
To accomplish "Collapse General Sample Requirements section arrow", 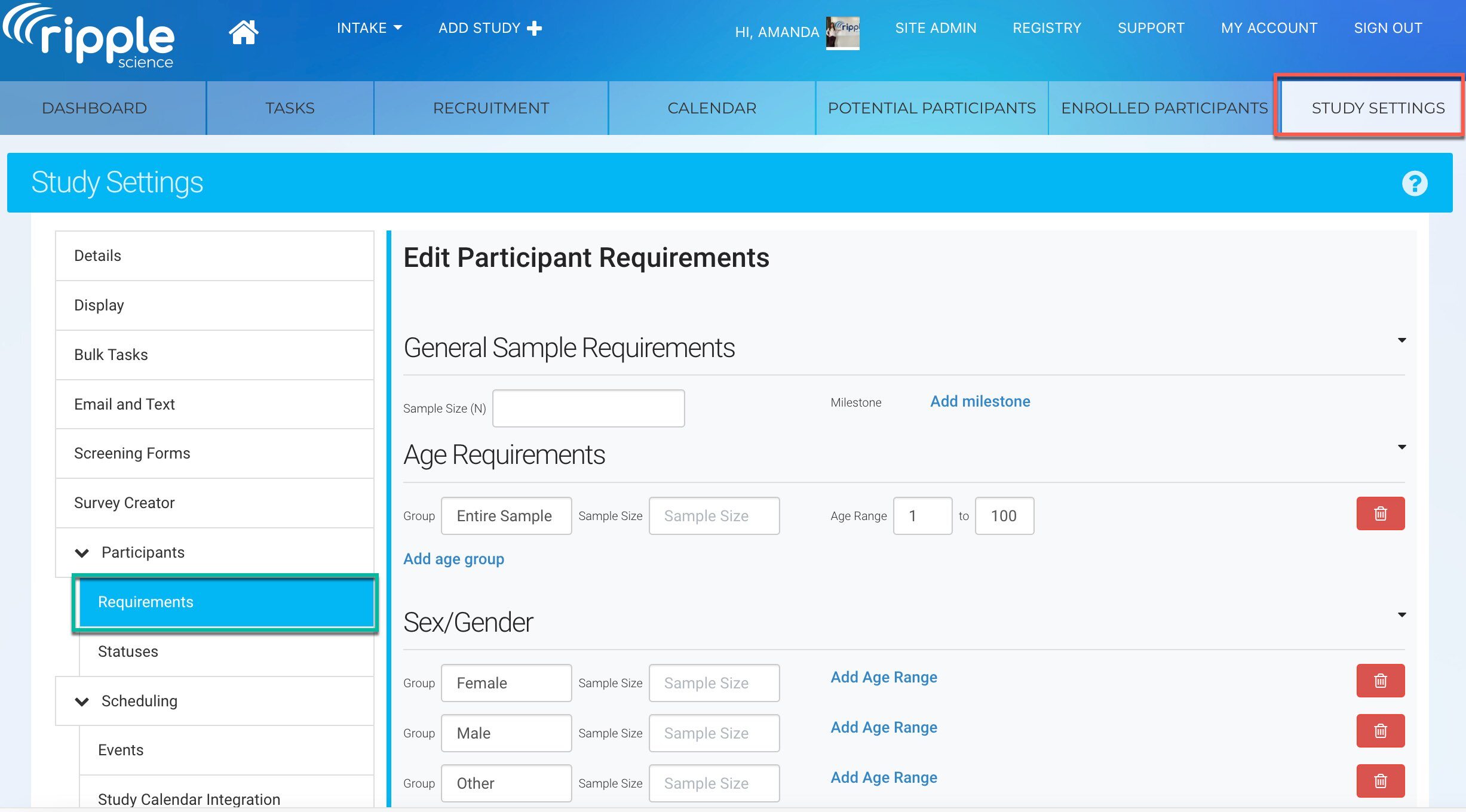I will tap(1401, 340).
